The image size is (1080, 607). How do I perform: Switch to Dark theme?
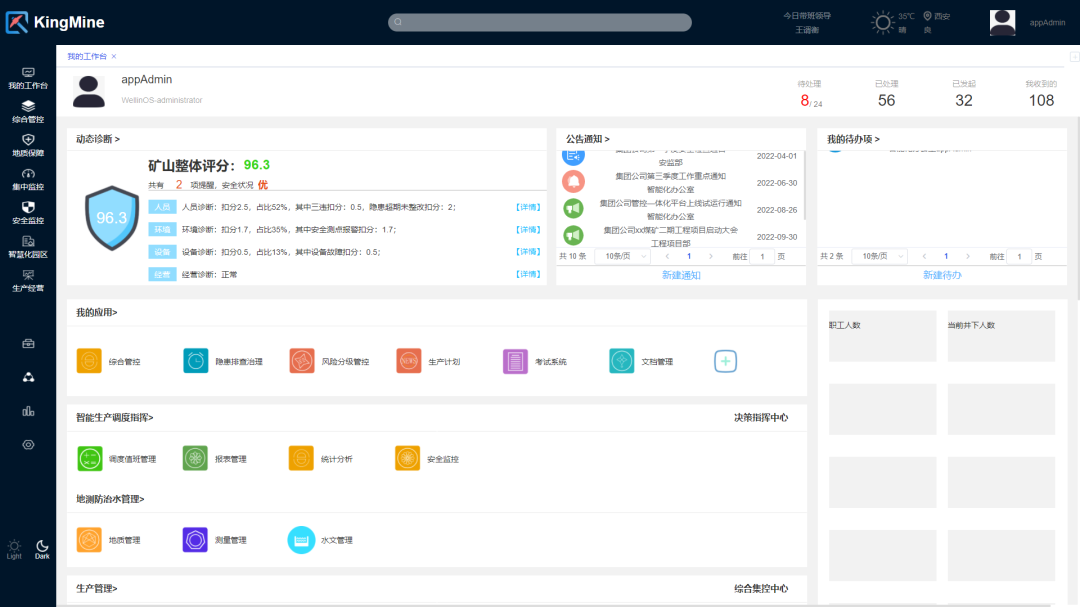click(42, 549)
